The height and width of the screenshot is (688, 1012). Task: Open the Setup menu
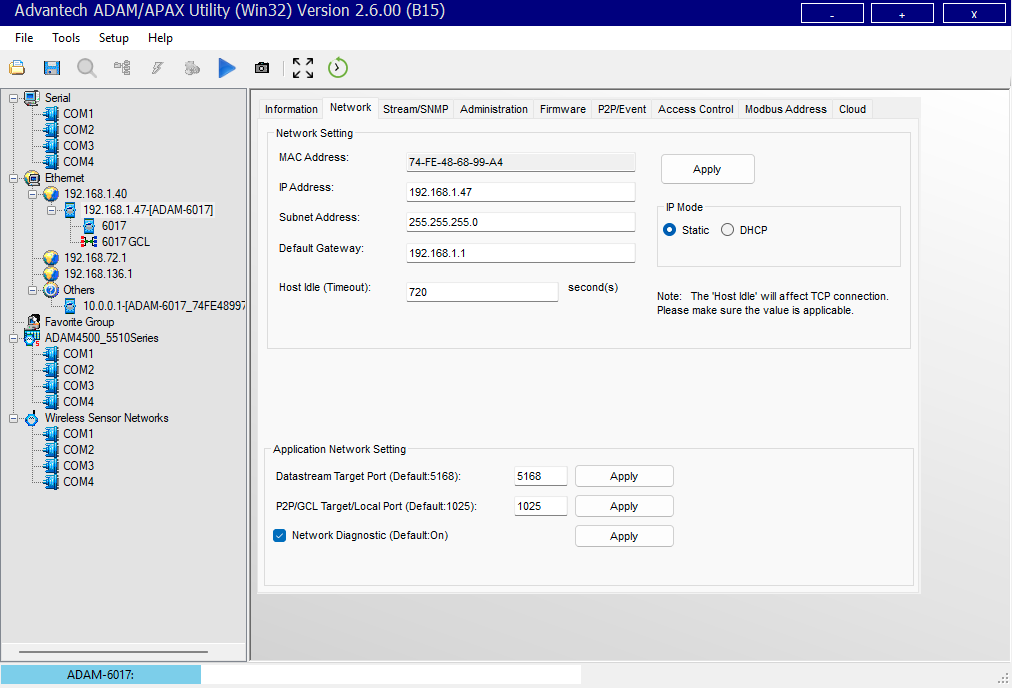114,38
